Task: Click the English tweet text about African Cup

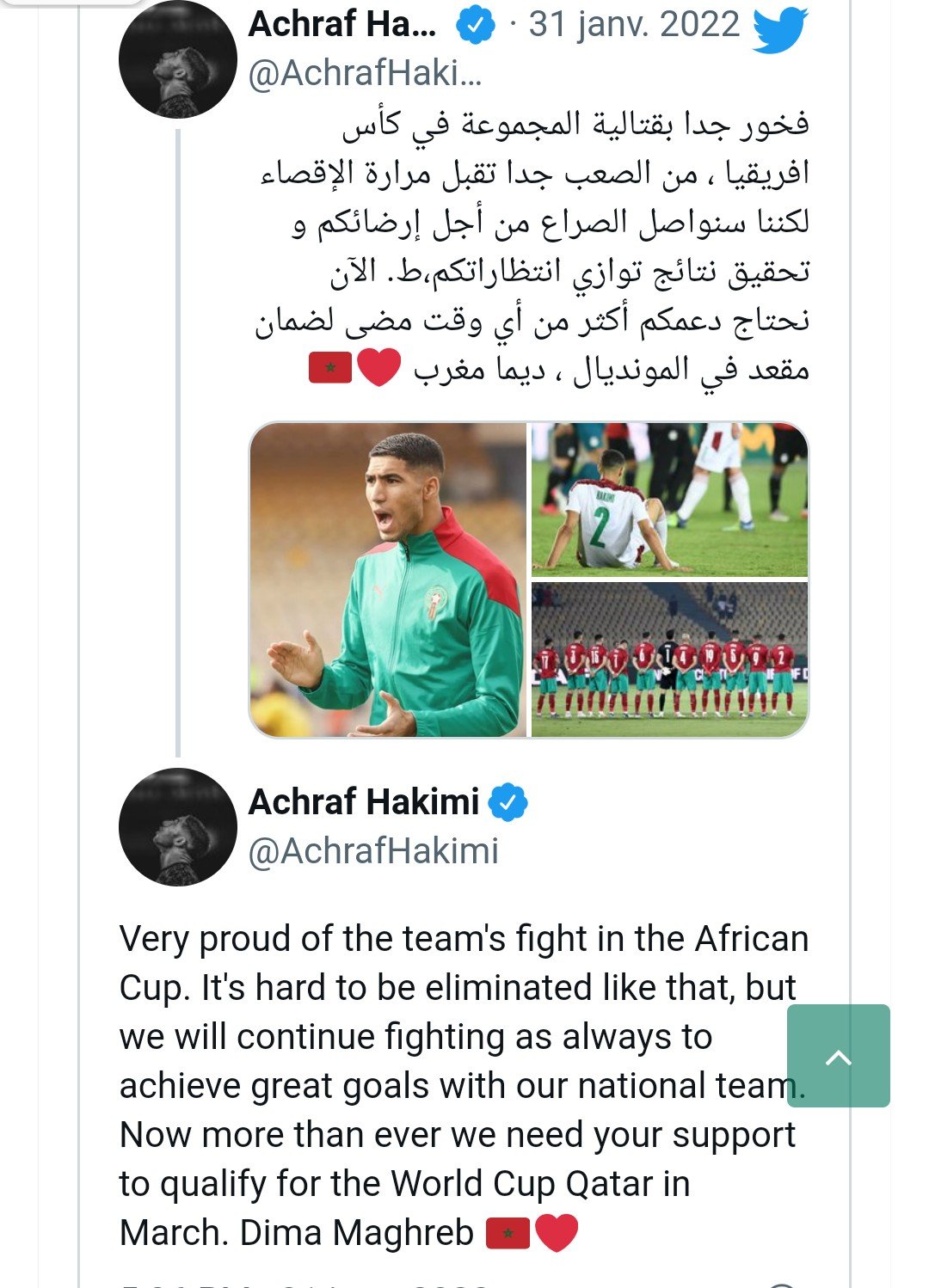Action: click(456, 1085)
